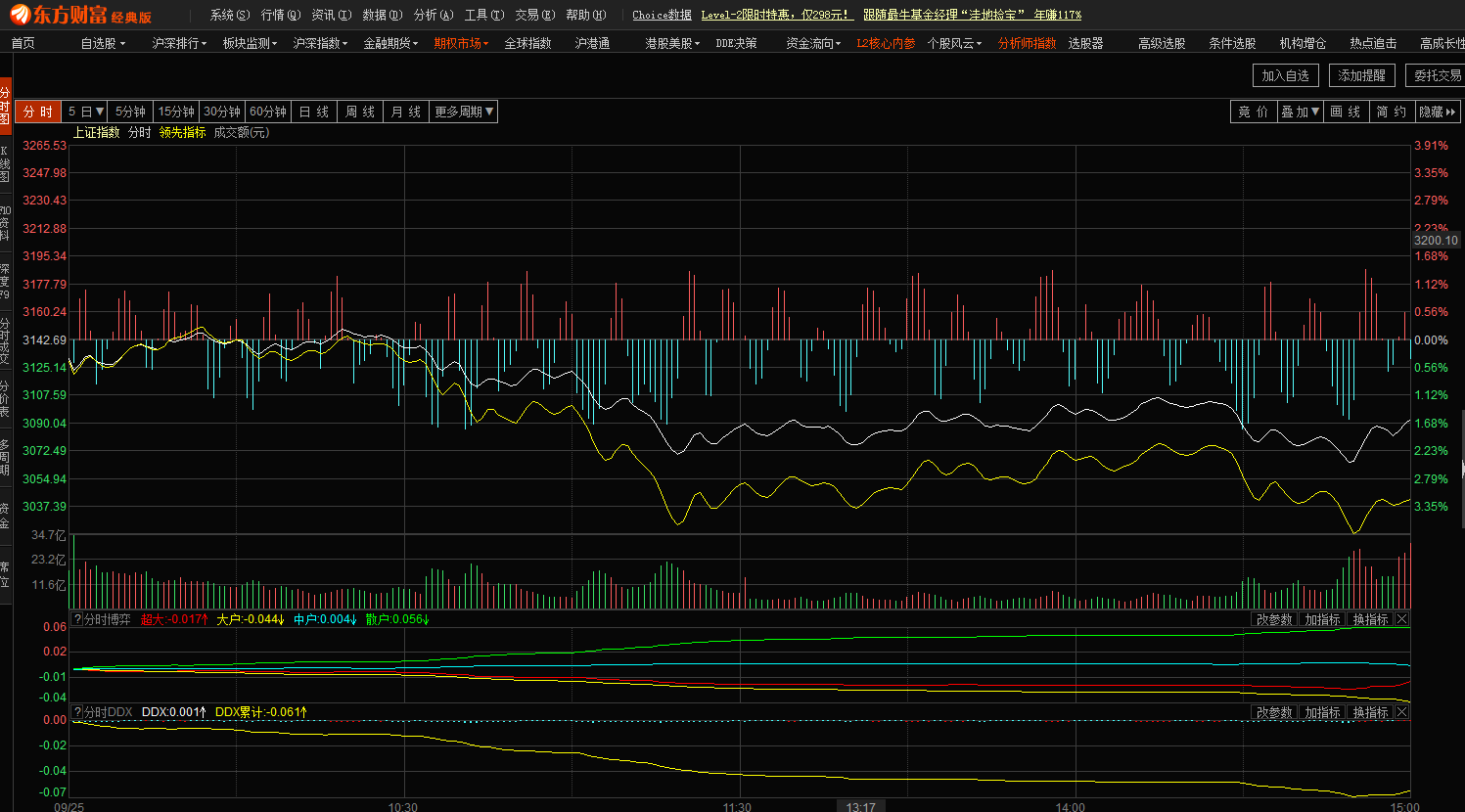The width and height of the screenshot is (1465, 812).
Task: Open help icon for 分时博弈 indicator
Action: 78,619
